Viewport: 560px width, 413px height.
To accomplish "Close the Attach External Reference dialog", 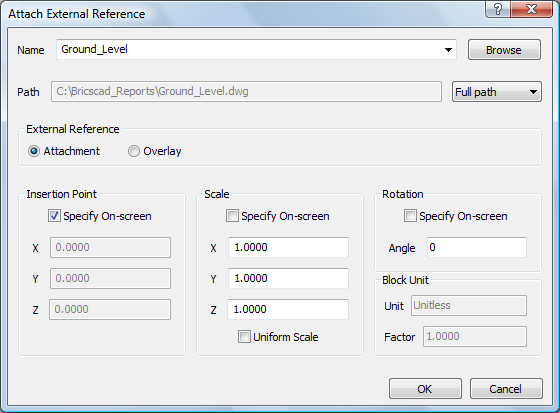I will point(532,9).
